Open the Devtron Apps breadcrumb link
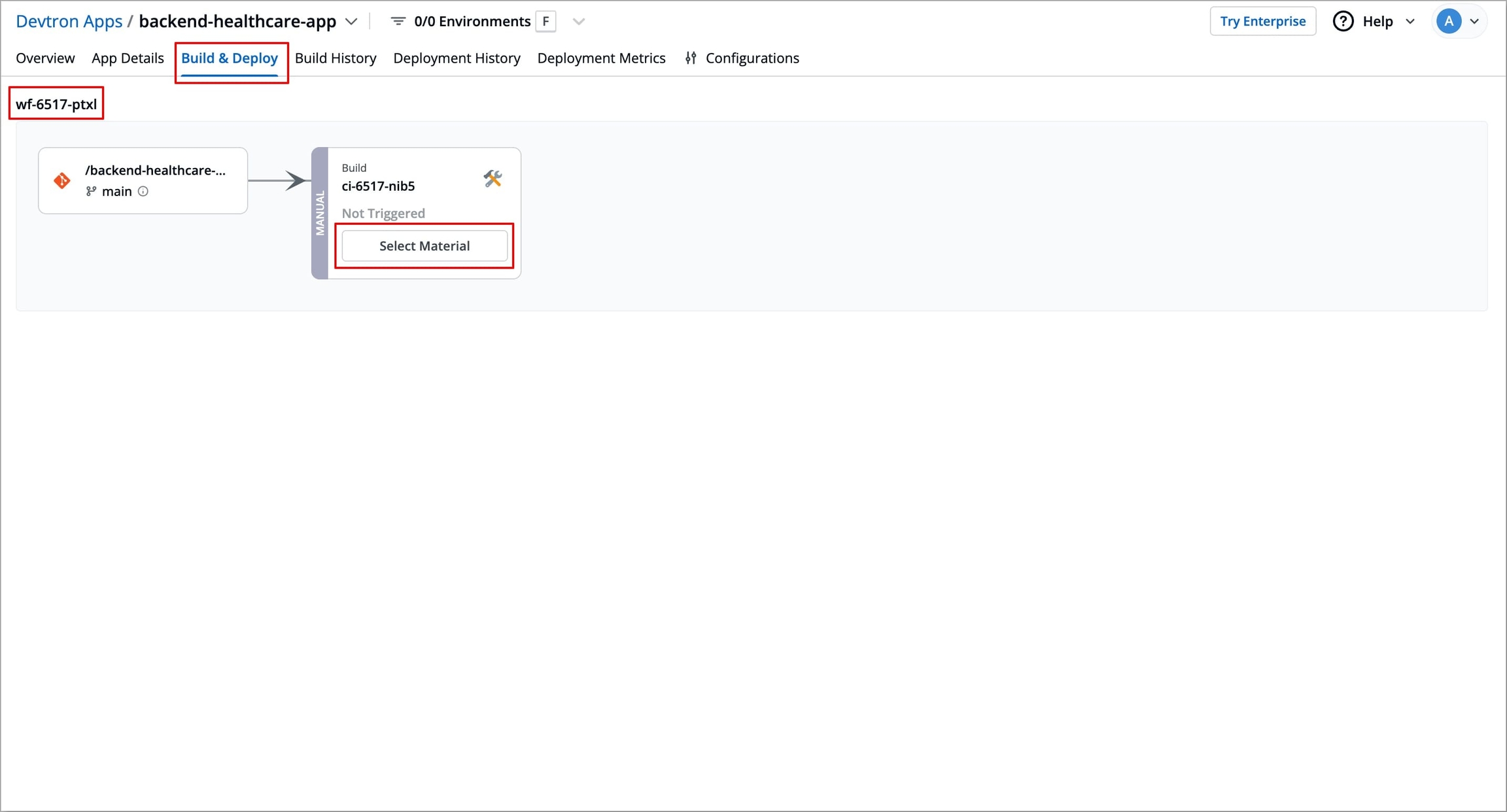 69,22
